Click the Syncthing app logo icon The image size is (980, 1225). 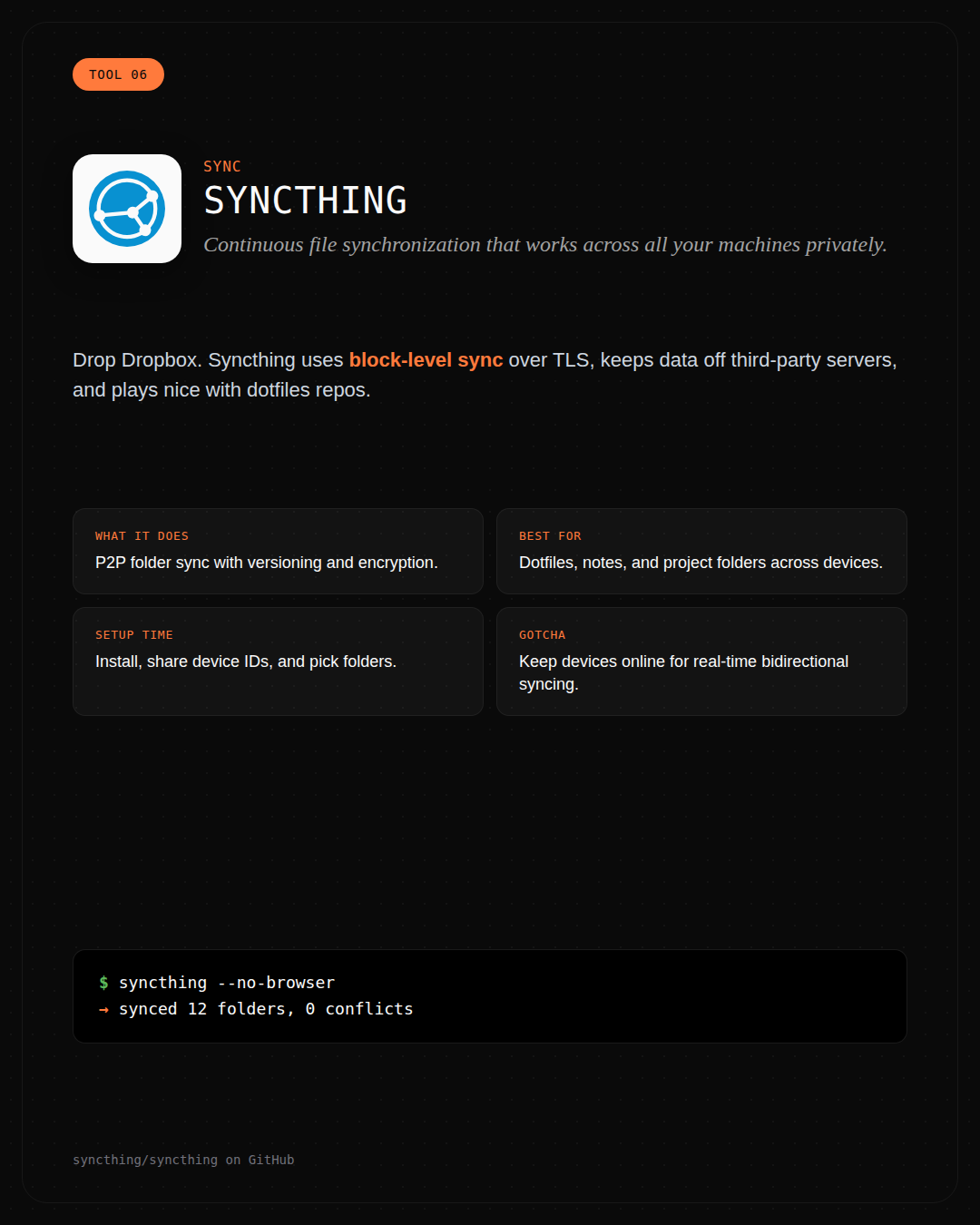(x=127, y=209)
